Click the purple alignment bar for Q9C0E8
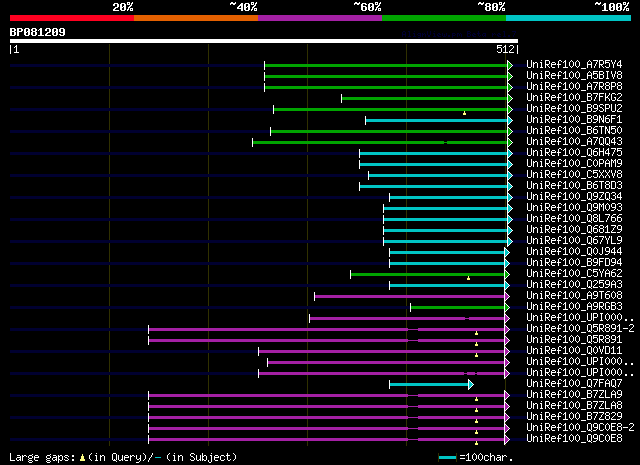The height and width of the screenshot is (465, 640). point(327,440)
